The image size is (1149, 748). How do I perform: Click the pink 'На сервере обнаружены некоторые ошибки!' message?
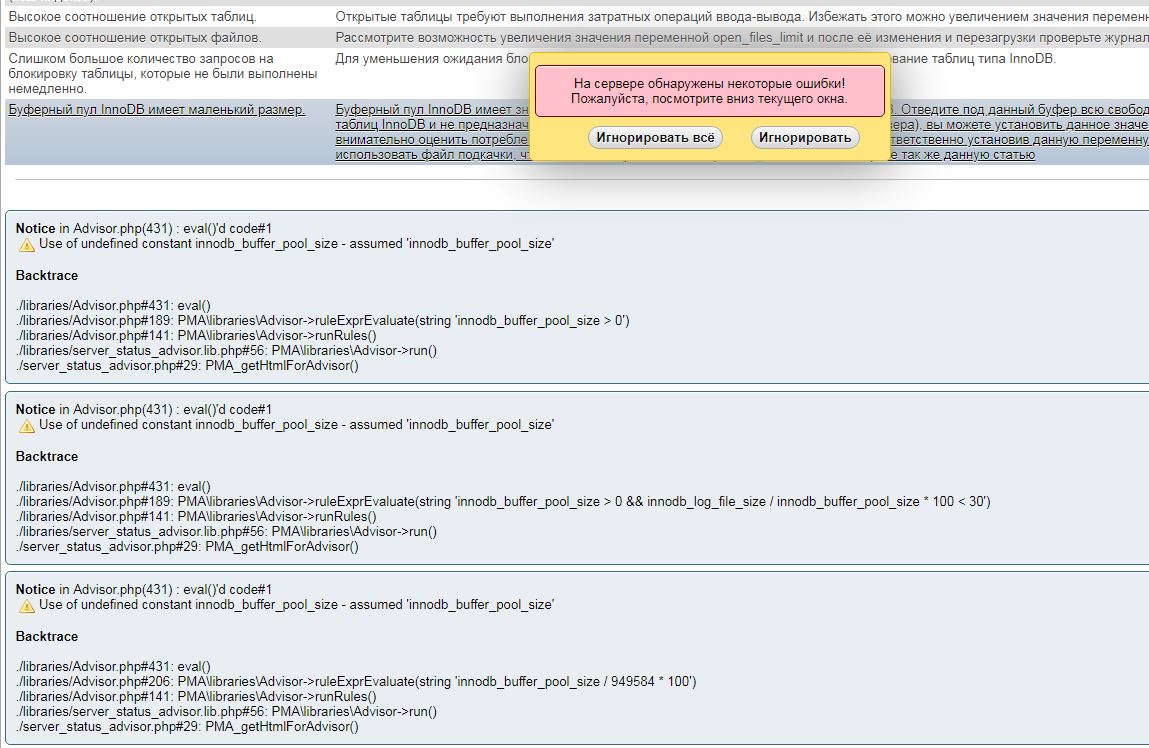(709, 91)
